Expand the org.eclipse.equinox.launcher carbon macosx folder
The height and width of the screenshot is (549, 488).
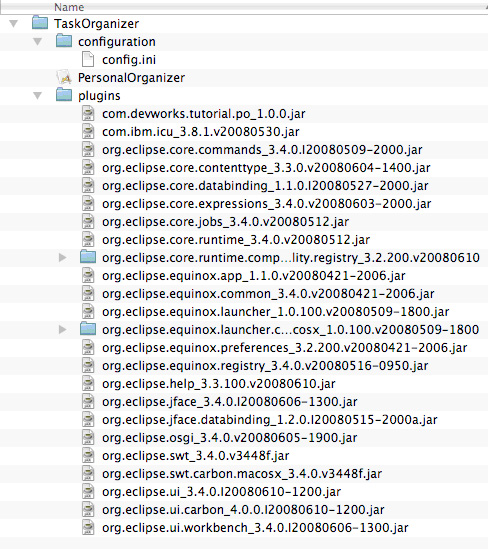pos(62,329)
